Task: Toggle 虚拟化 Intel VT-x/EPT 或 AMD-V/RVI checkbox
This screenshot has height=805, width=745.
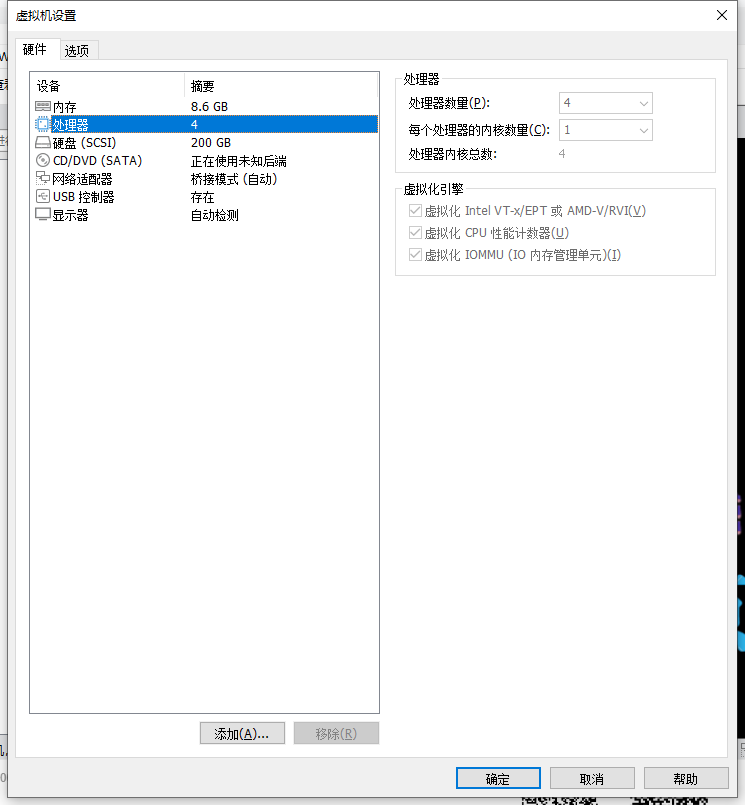Action: tap(415, 210)
